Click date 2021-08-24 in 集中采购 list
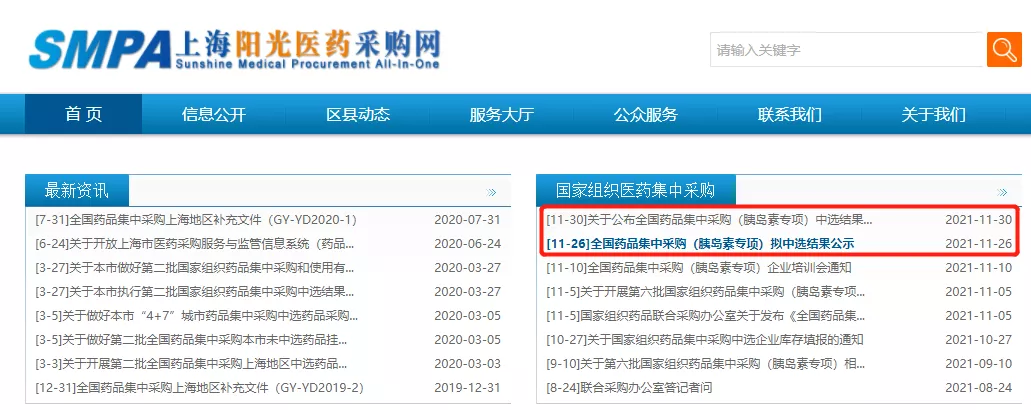This screenshot has height=410, width=1031. point(978,388)
